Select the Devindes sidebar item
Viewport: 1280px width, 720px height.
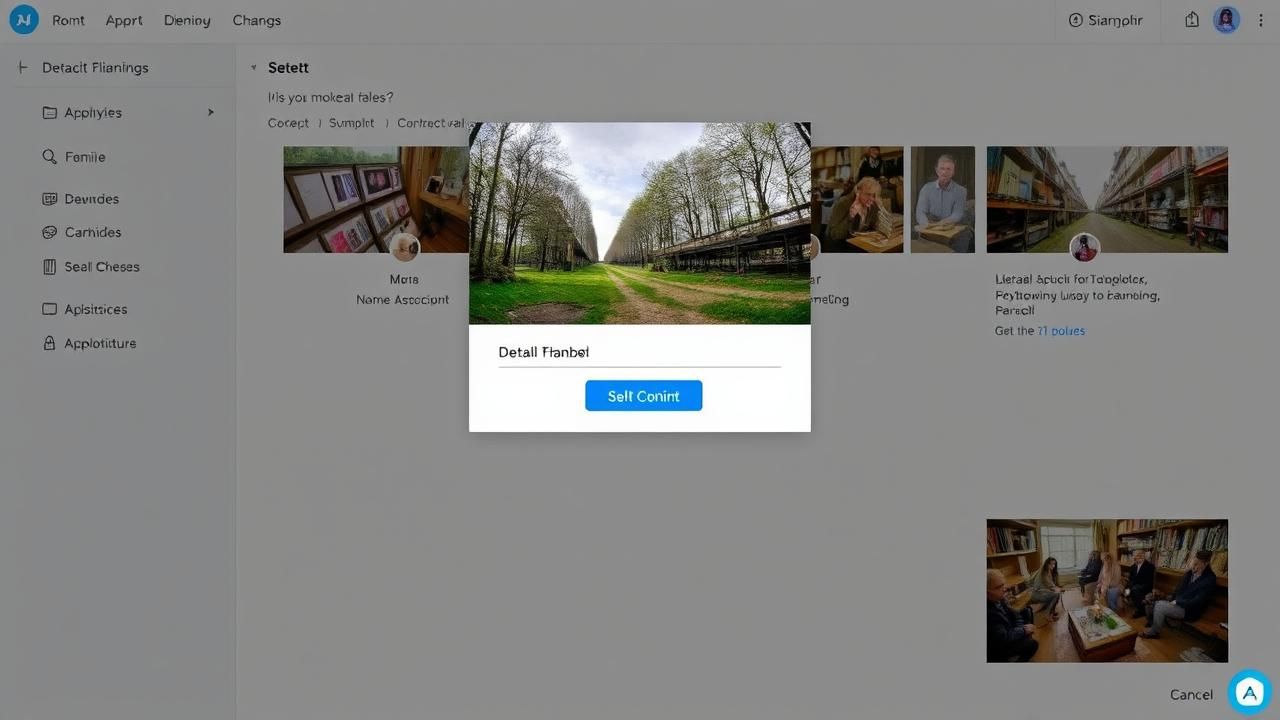(91, 199)
